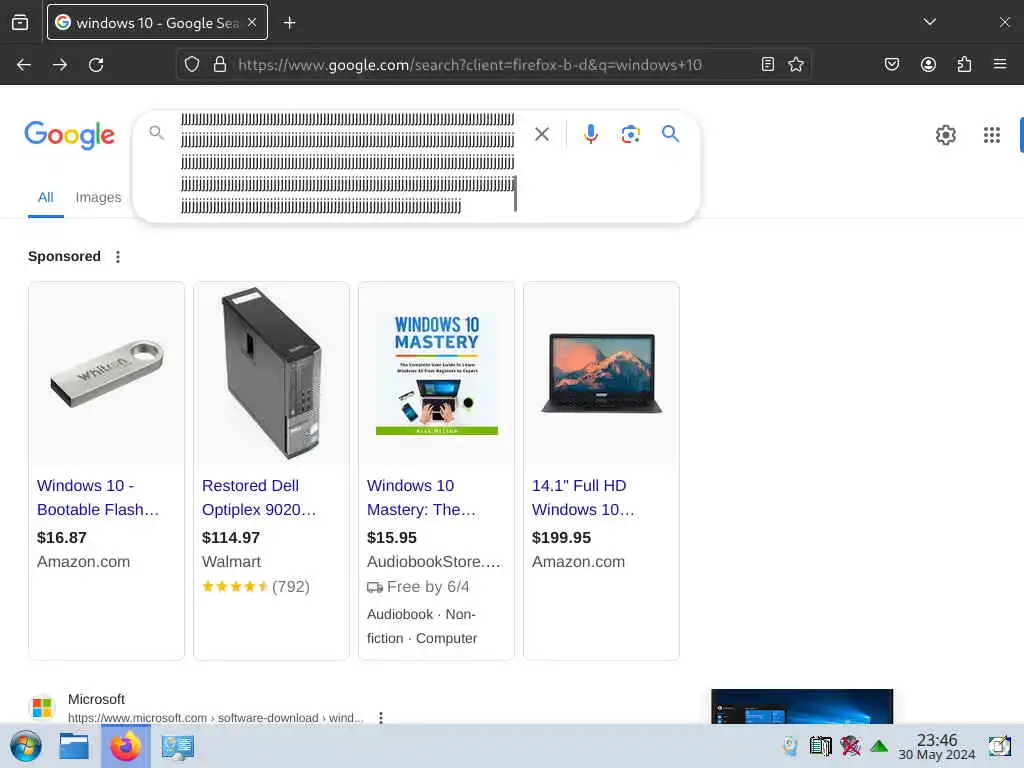This screenshot has width=1024, height=768.
Task: Open extensions puzzle icon
Action: [x=964, y=64]
